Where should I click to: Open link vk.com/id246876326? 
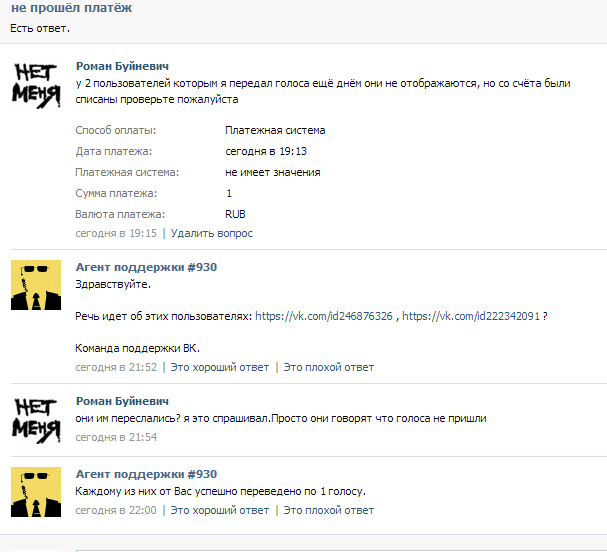324,316
